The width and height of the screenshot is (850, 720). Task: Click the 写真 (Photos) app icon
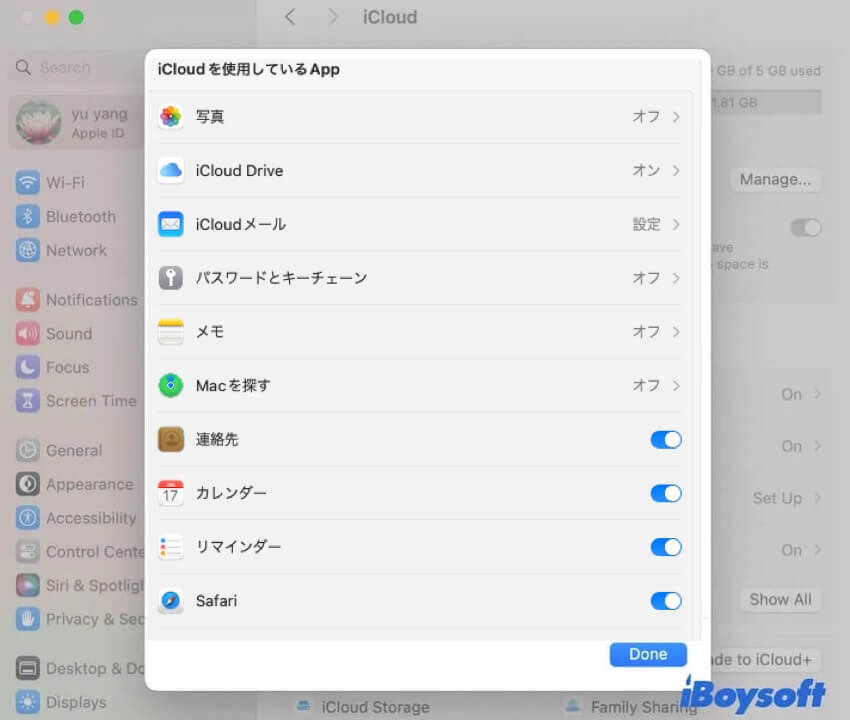(x=171, y=117)
